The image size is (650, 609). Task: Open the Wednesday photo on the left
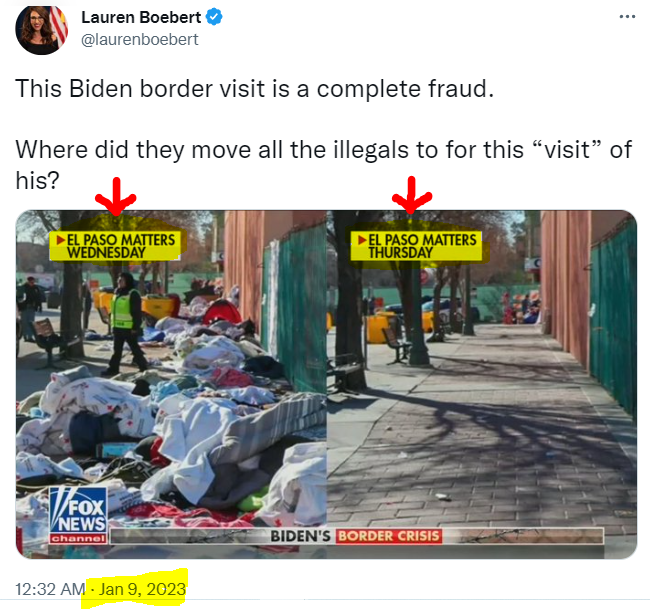point(171,384)
